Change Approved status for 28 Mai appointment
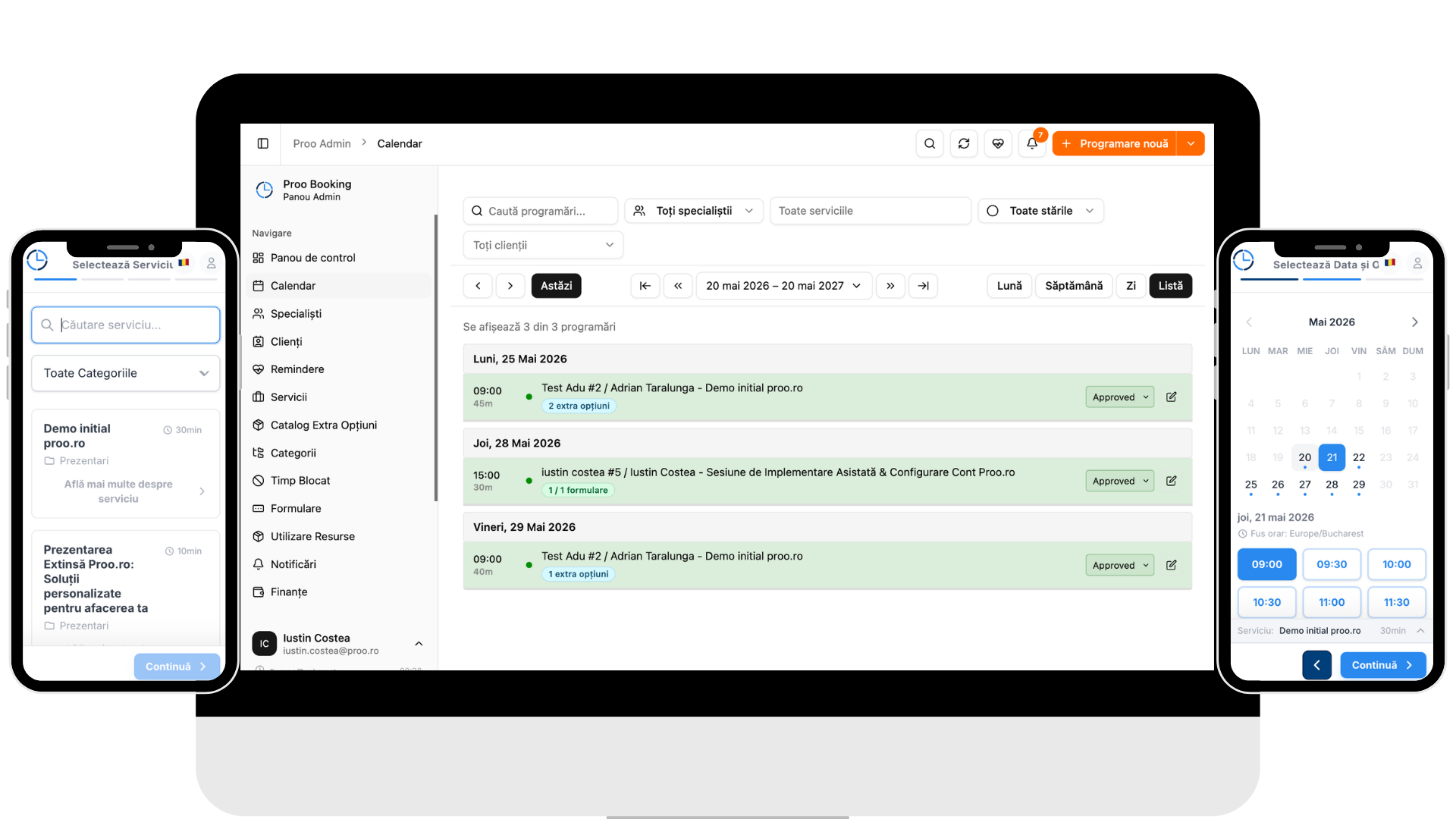This screenshot has width=1456, height=819. [x=1120, y=482]
